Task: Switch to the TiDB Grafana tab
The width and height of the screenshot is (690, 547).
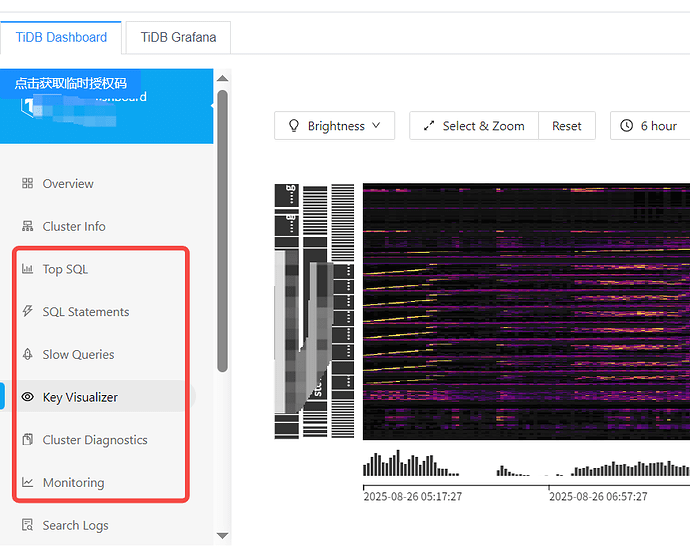Action: [x=177, y=38]
